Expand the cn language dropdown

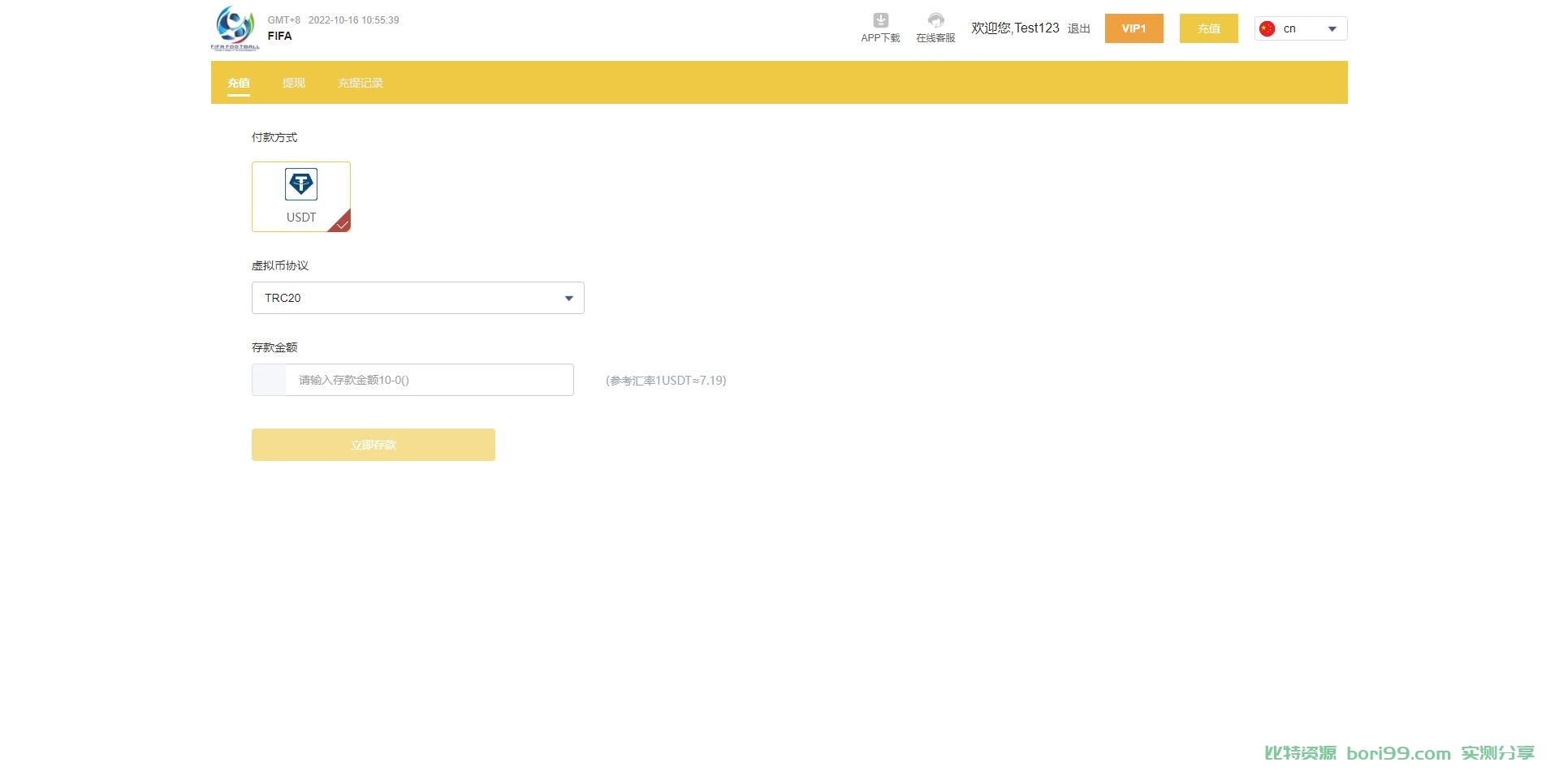1301,28
